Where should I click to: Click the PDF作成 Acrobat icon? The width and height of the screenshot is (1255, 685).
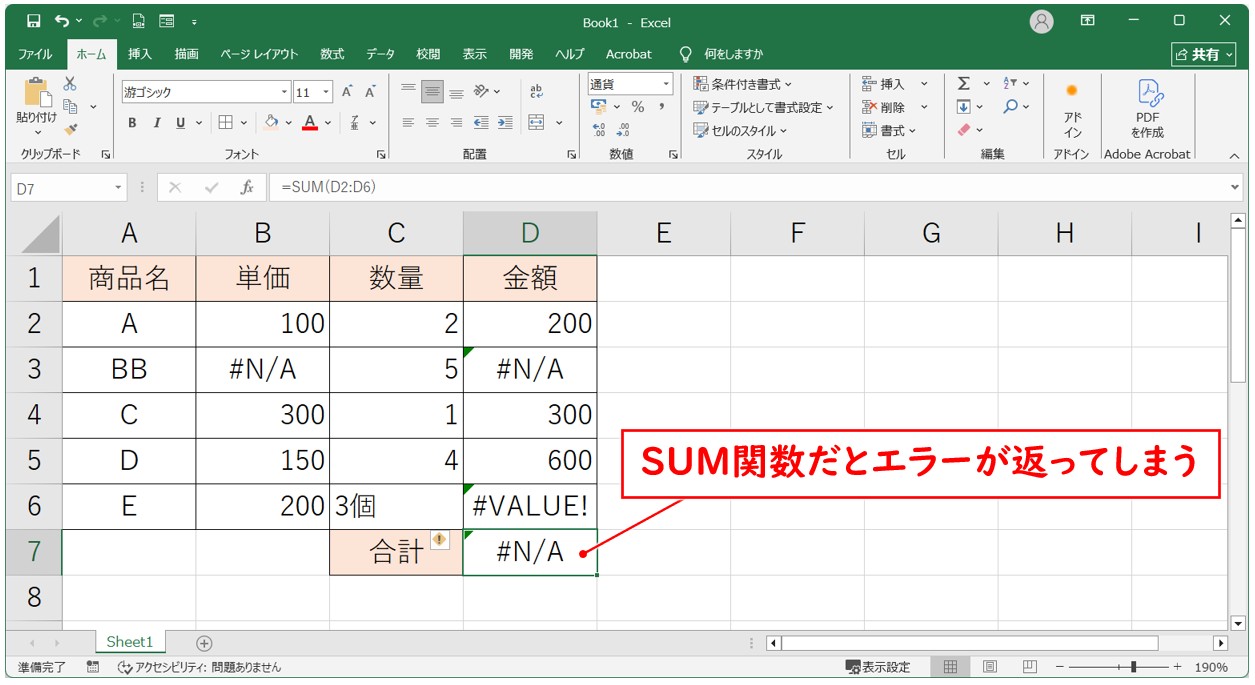point(1147,109)
